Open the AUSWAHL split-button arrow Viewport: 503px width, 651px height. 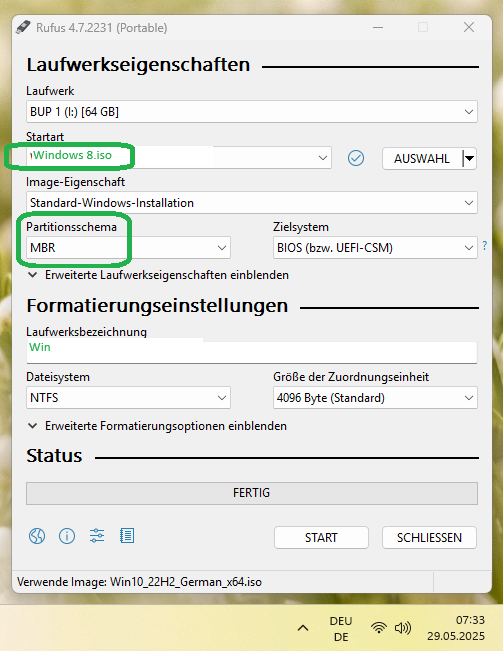[x=470, y=158]
